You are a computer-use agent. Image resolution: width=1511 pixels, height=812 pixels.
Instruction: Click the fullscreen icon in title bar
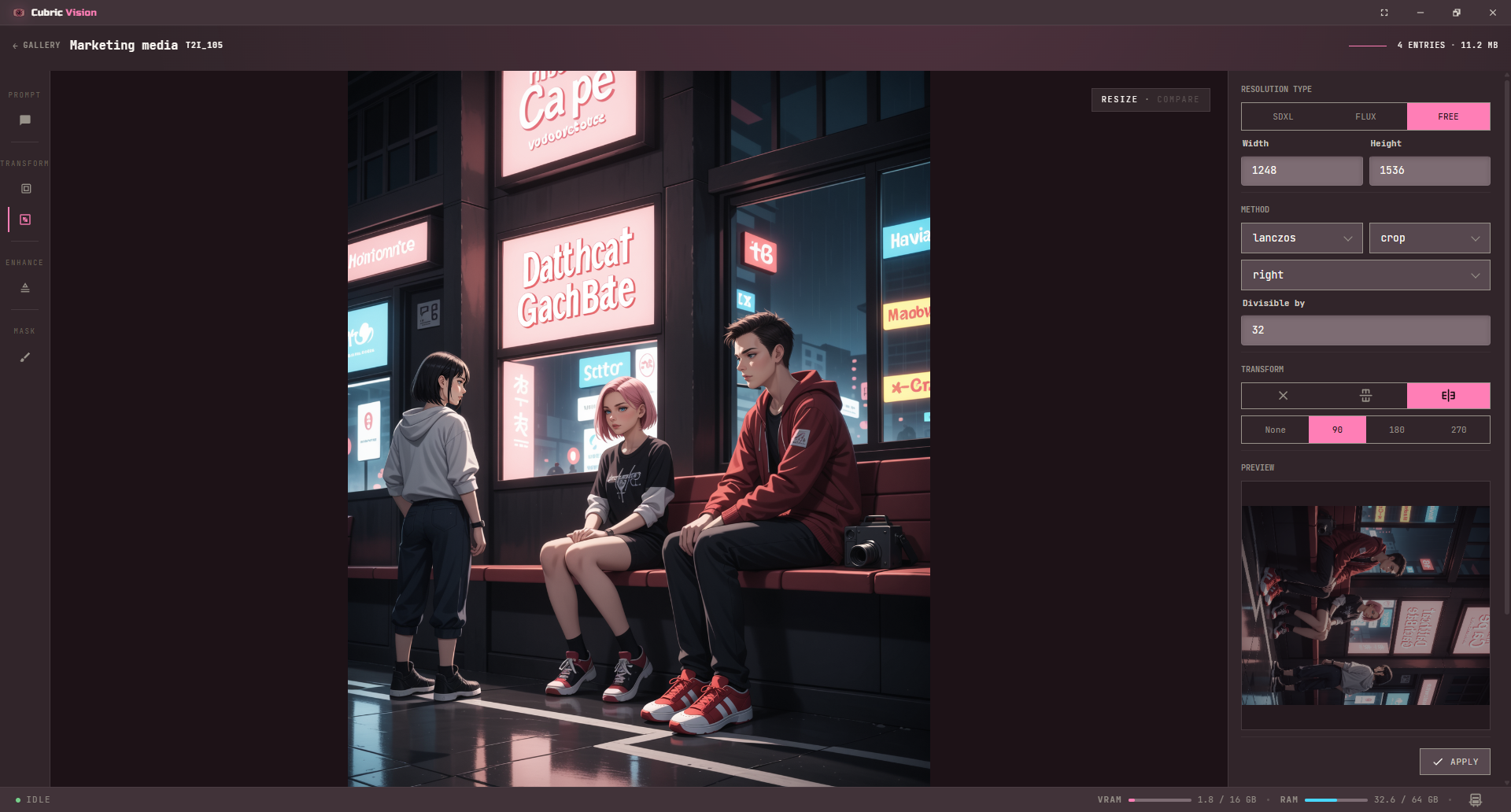point(1384,13)
